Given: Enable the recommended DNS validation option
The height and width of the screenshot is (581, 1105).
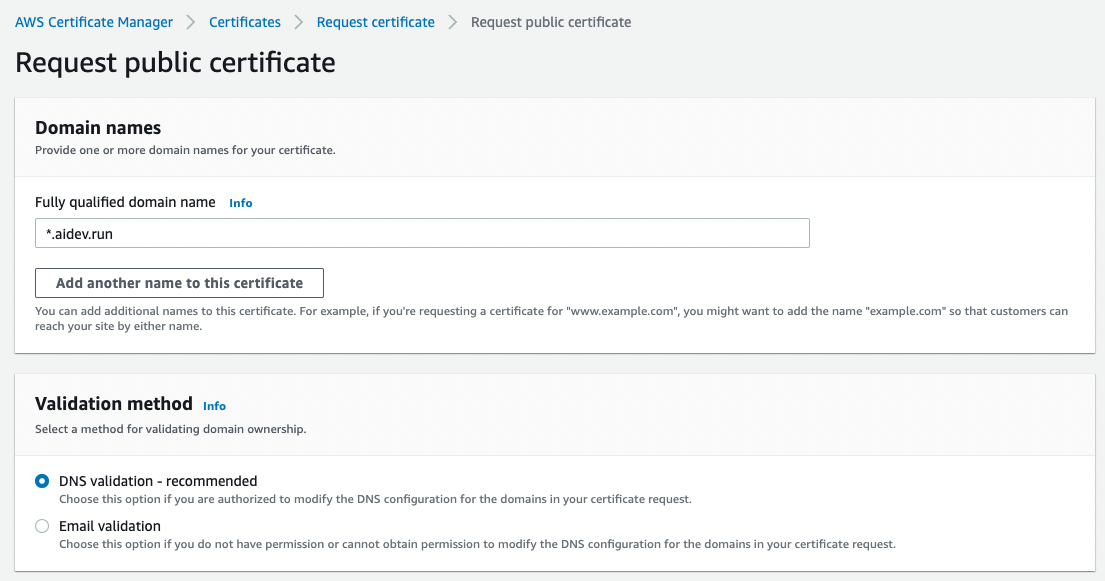Looking at the screenshot, I should pos(41,481).
